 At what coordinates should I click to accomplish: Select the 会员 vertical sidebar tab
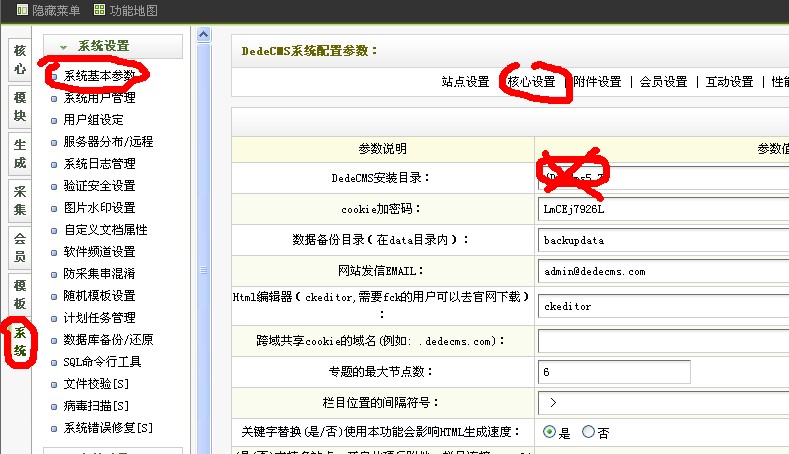20,247
